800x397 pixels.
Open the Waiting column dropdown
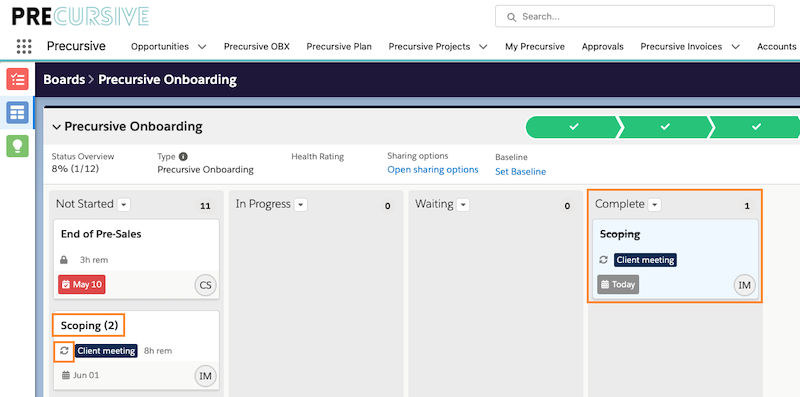[x=463, y=205]
